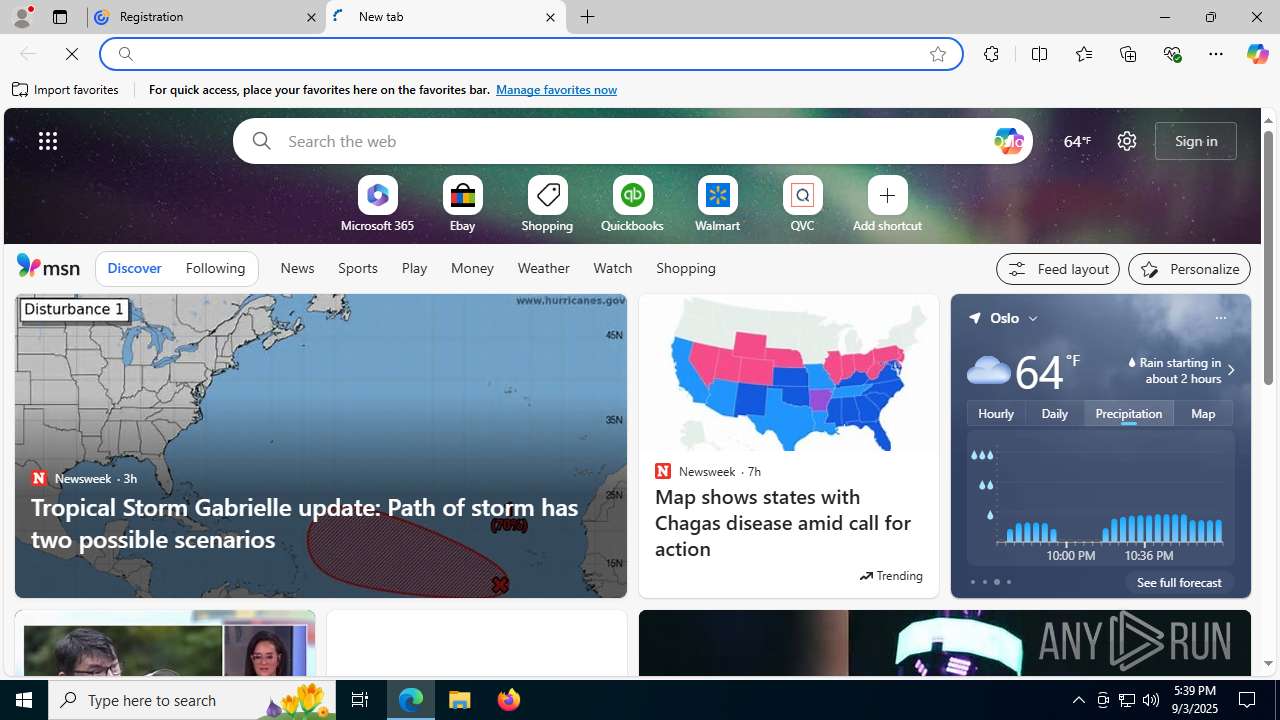The width and height of the screenshot is (1280, 720).
Task: Switch weather card to Map tab
Action: (1203, 413)
